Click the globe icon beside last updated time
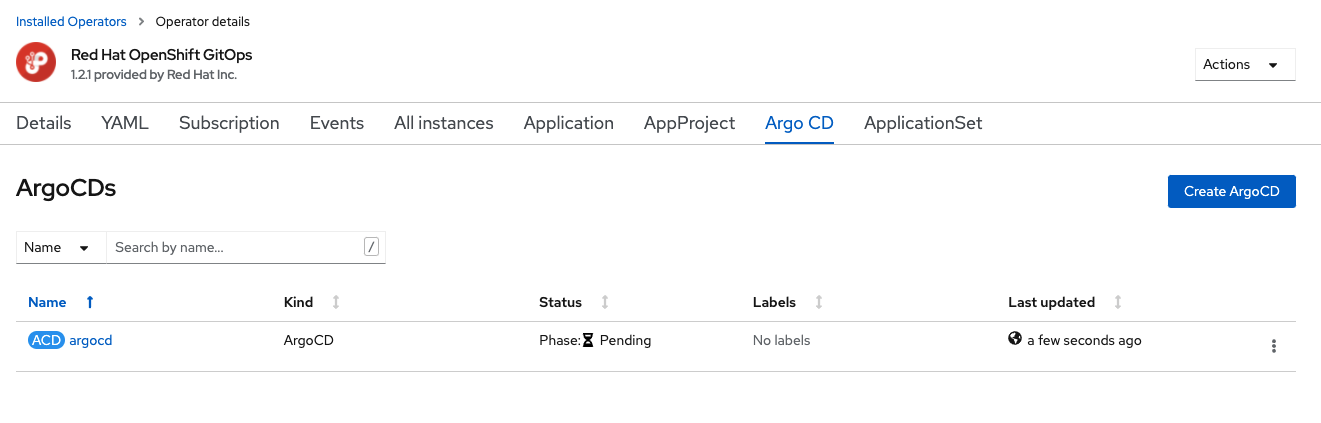This screenshot has width=1321, height=423. [1015, 339]
